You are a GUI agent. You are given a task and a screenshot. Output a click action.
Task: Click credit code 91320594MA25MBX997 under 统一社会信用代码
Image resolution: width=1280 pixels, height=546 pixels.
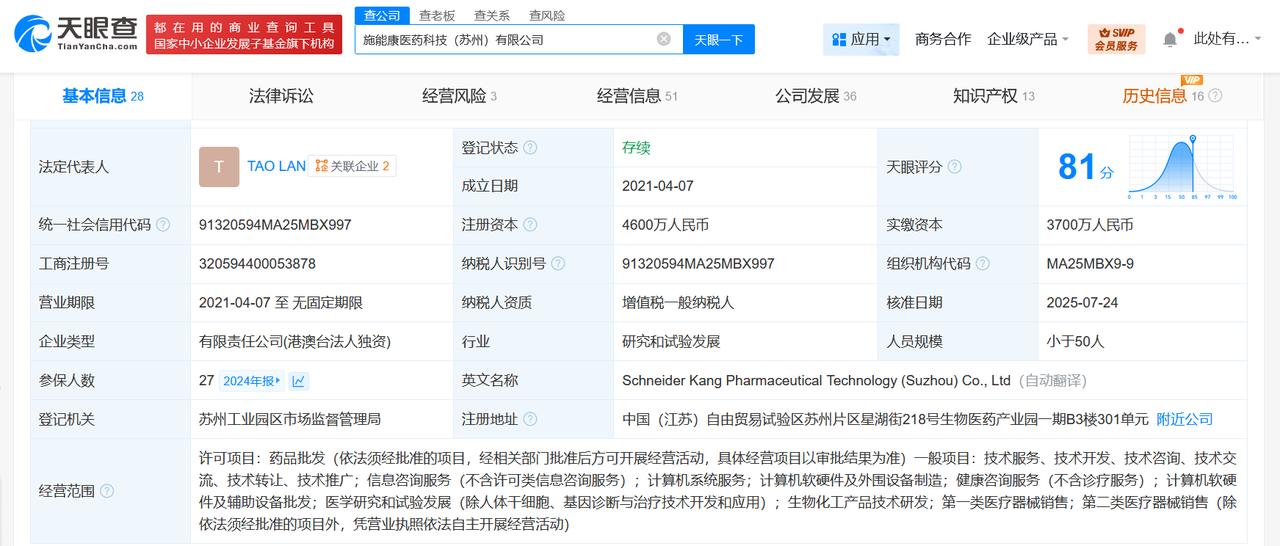tap(275, 225)
